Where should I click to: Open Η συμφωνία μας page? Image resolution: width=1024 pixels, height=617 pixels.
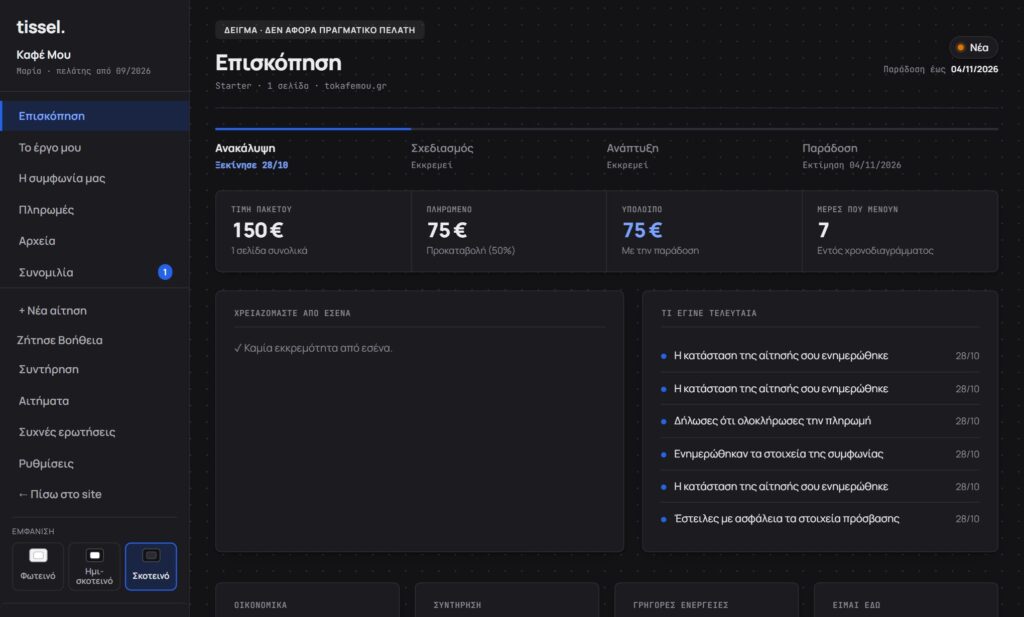pyautogui.click(x=95, y=178)
